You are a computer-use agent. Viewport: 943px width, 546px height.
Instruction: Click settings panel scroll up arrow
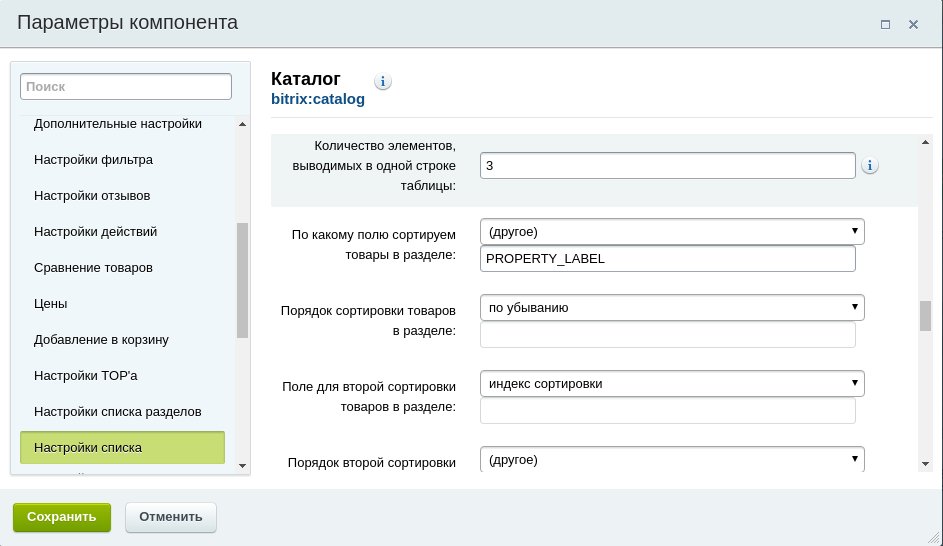tap(925, 143)
